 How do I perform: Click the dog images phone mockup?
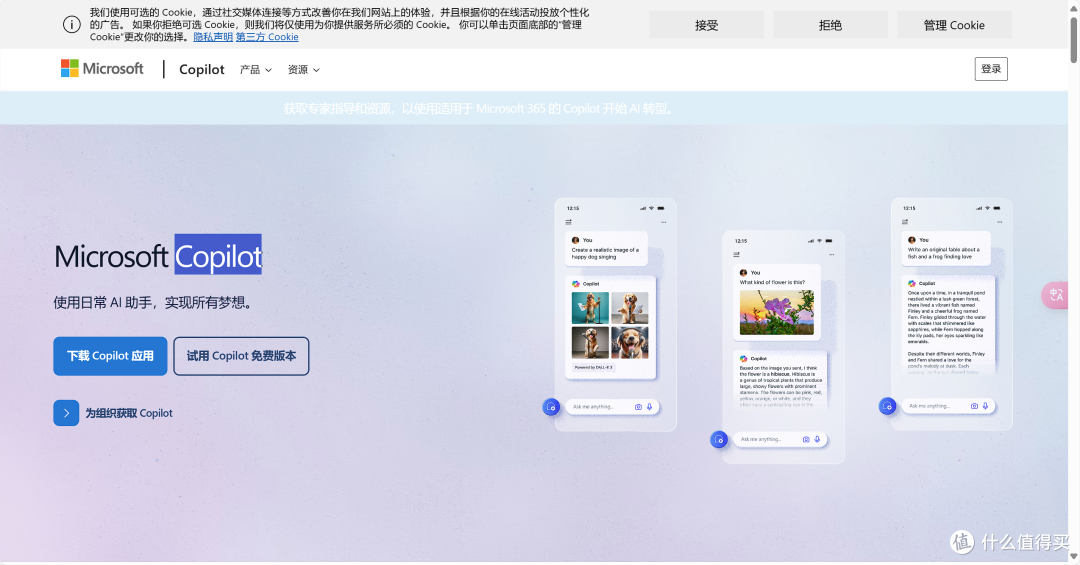tap(616, 315)
